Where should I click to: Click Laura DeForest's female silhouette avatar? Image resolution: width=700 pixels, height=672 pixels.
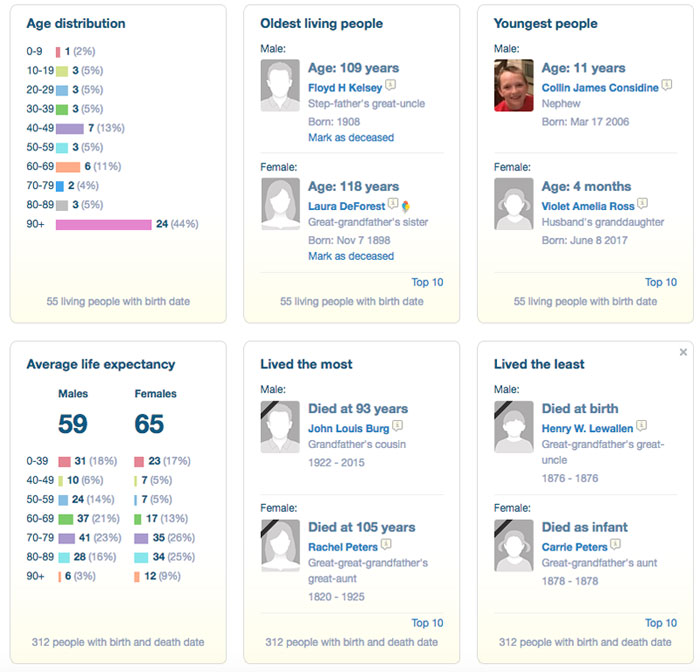pyautogui.click(x=280, y=204)
